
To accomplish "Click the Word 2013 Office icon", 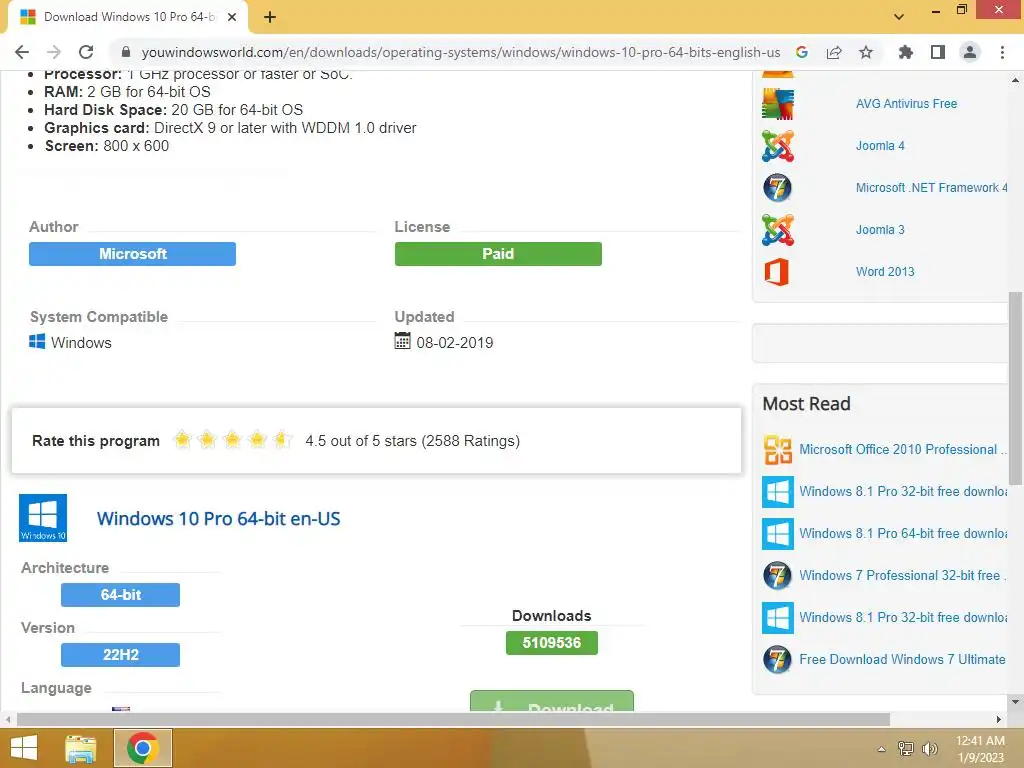I will click(x=777, y=272).
